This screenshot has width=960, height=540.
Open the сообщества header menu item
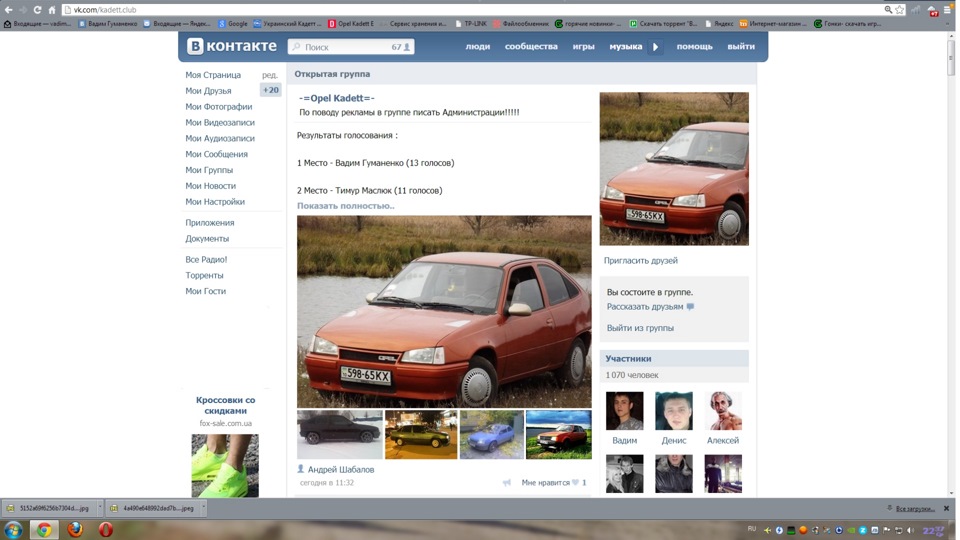(531, 47)
